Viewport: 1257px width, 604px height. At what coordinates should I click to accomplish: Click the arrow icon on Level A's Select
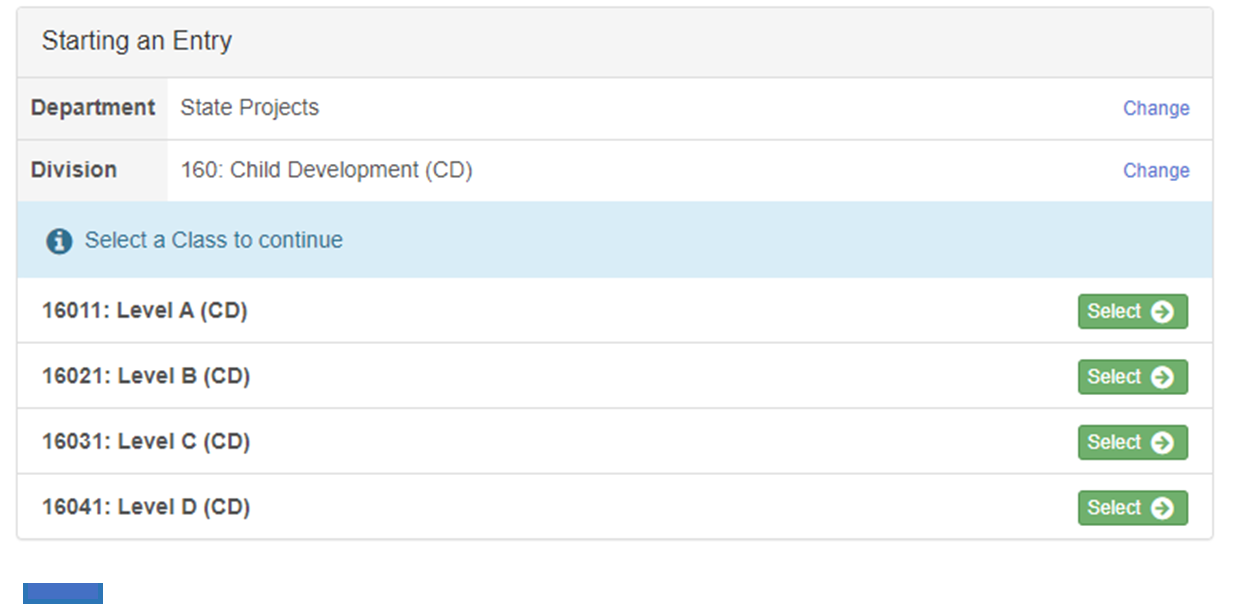[x=1162, y=311]
